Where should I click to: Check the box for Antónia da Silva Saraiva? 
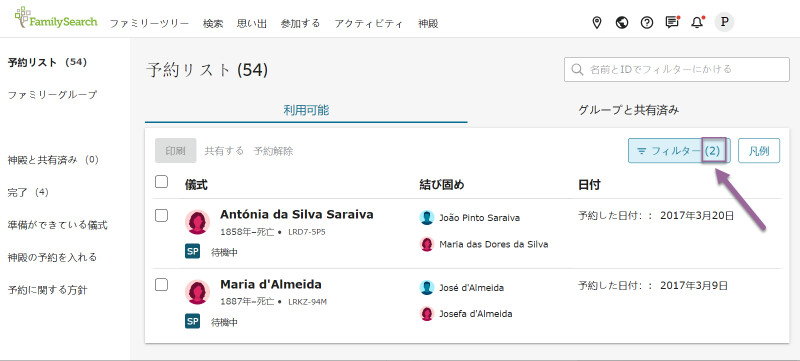point(161,216)
